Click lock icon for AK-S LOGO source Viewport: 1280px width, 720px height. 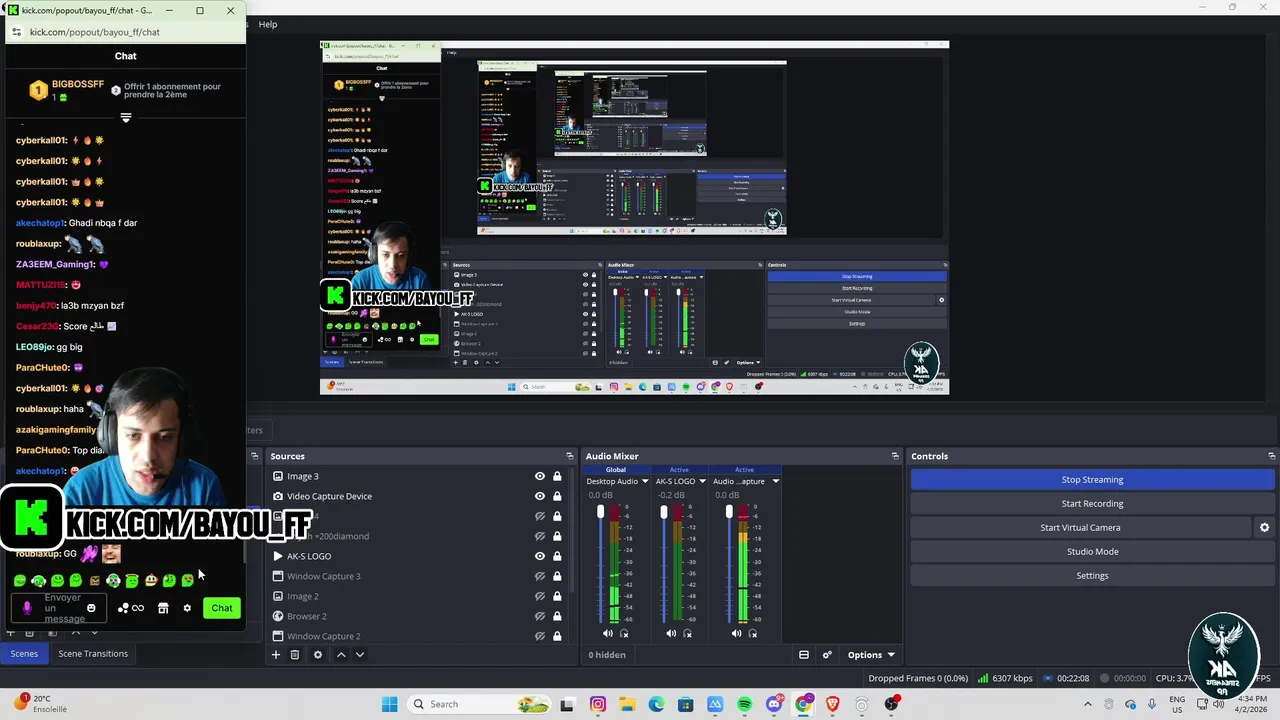click(x=557, y=556)
